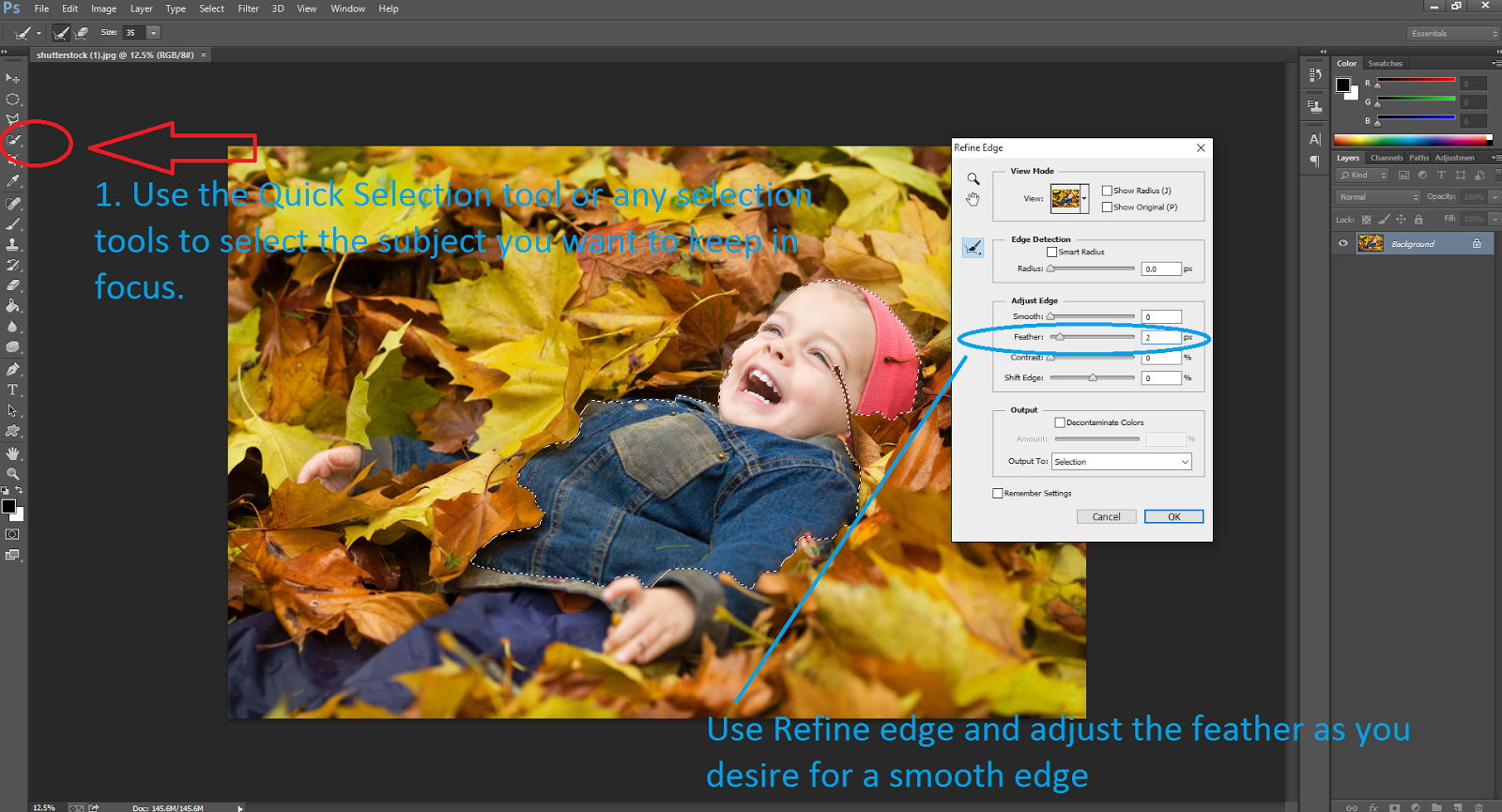Select the Blur tool

click(x=12, y=327)
